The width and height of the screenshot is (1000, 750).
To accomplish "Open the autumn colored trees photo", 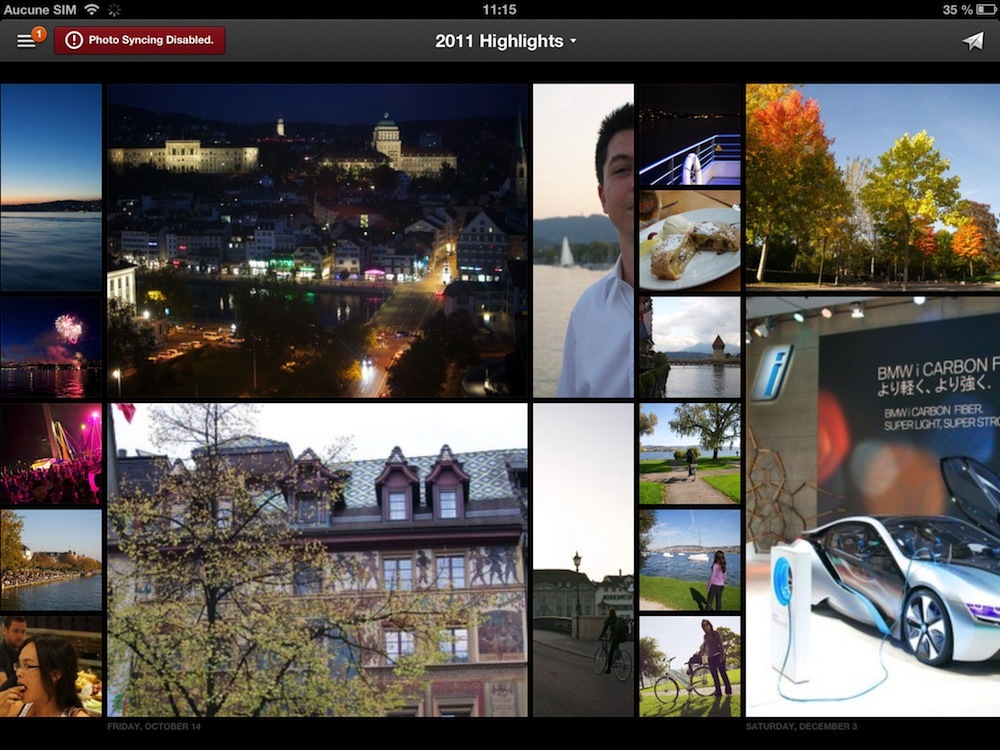I will 873,188.
